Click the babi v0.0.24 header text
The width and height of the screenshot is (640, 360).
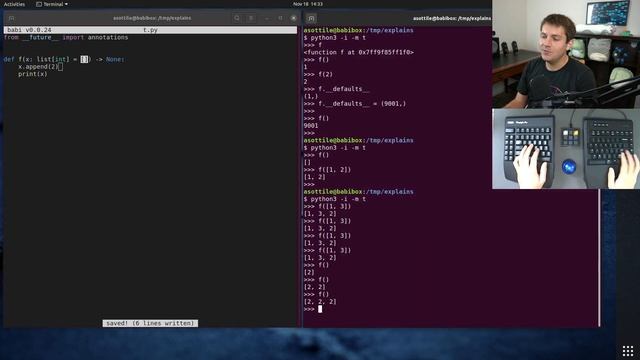(x=29, y=30)
